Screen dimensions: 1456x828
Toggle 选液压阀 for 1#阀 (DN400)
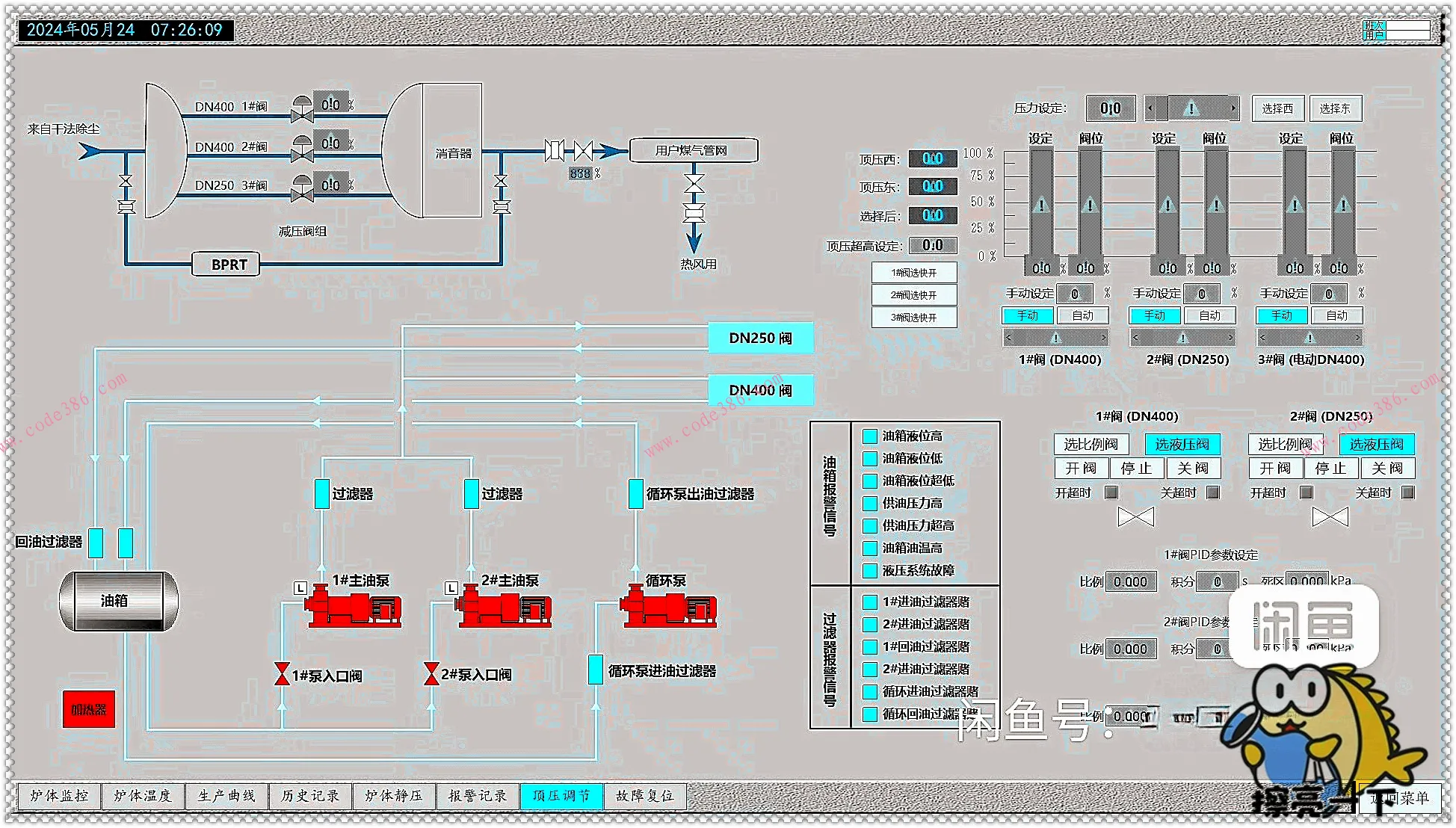[1182, 445]
